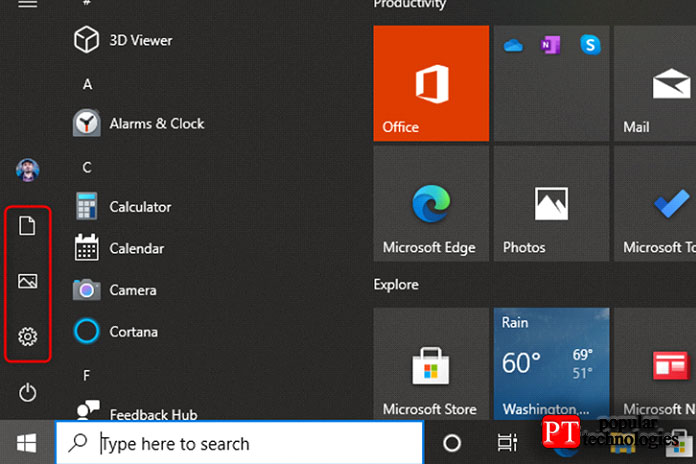Open the Weather tile showing Rain 60°
Screen dimensions: 696x464
click(x=551, y=364)
